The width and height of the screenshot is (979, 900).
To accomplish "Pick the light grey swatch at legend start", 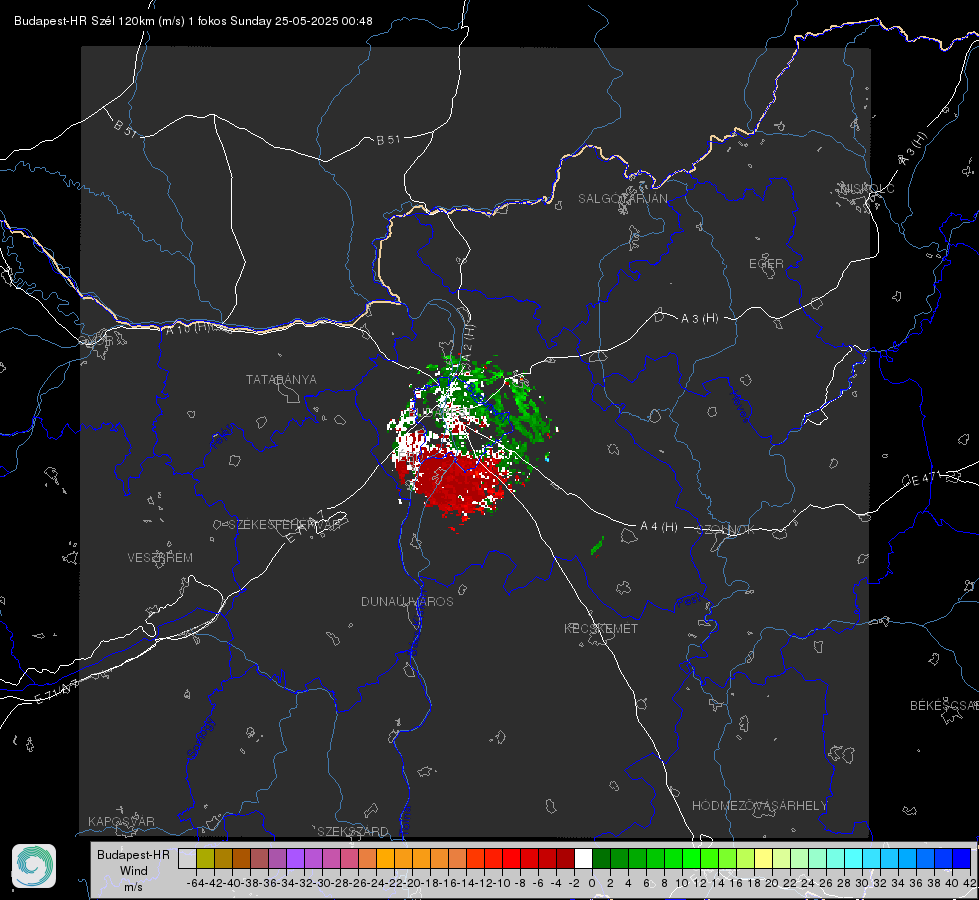I will [187, 859].
